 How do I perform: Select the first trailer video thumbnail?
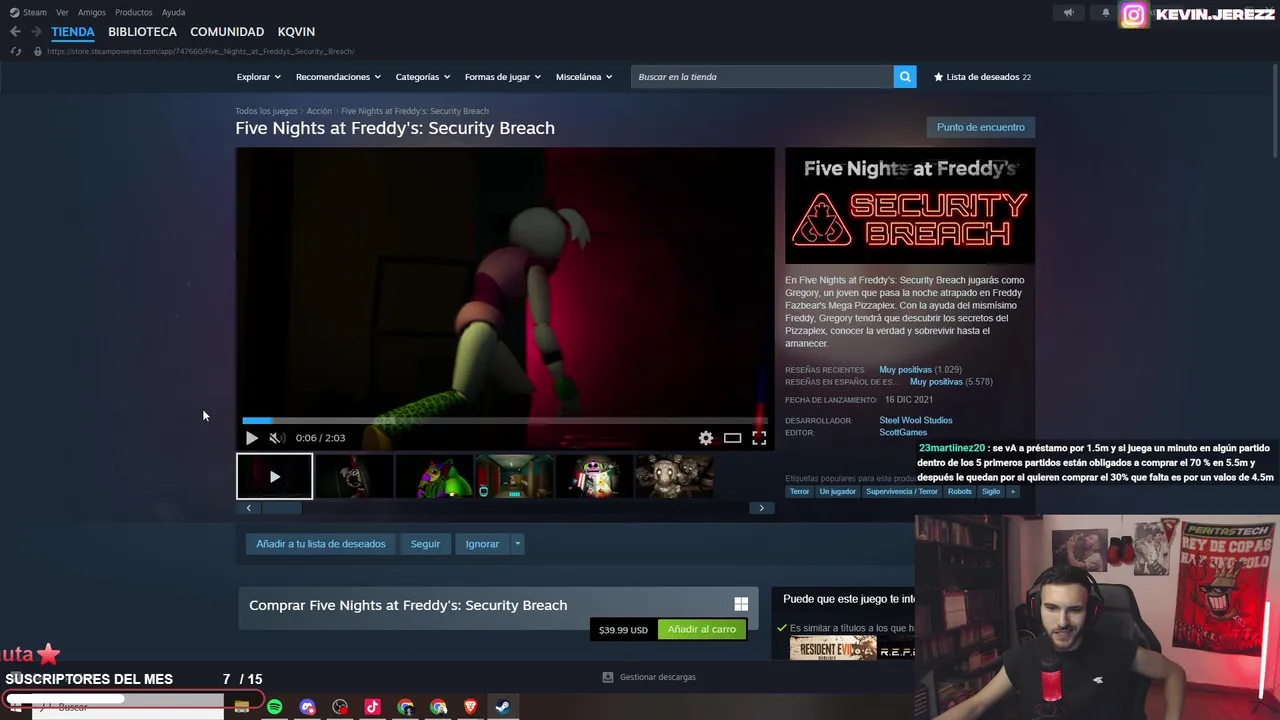274,477
